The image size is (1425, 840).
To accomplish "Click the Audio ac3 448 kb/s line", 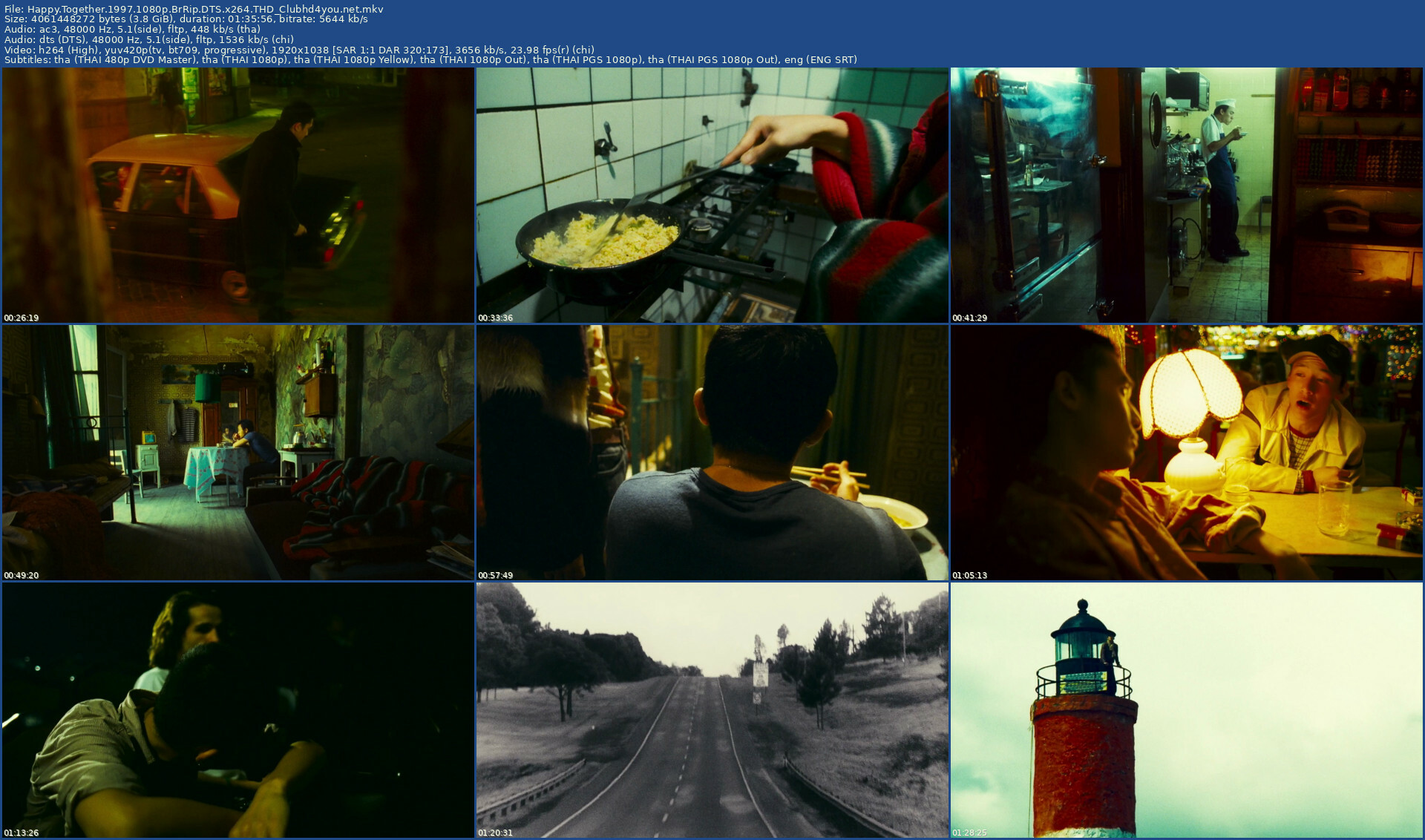I will pyautogui.click(x=132, y=30).
